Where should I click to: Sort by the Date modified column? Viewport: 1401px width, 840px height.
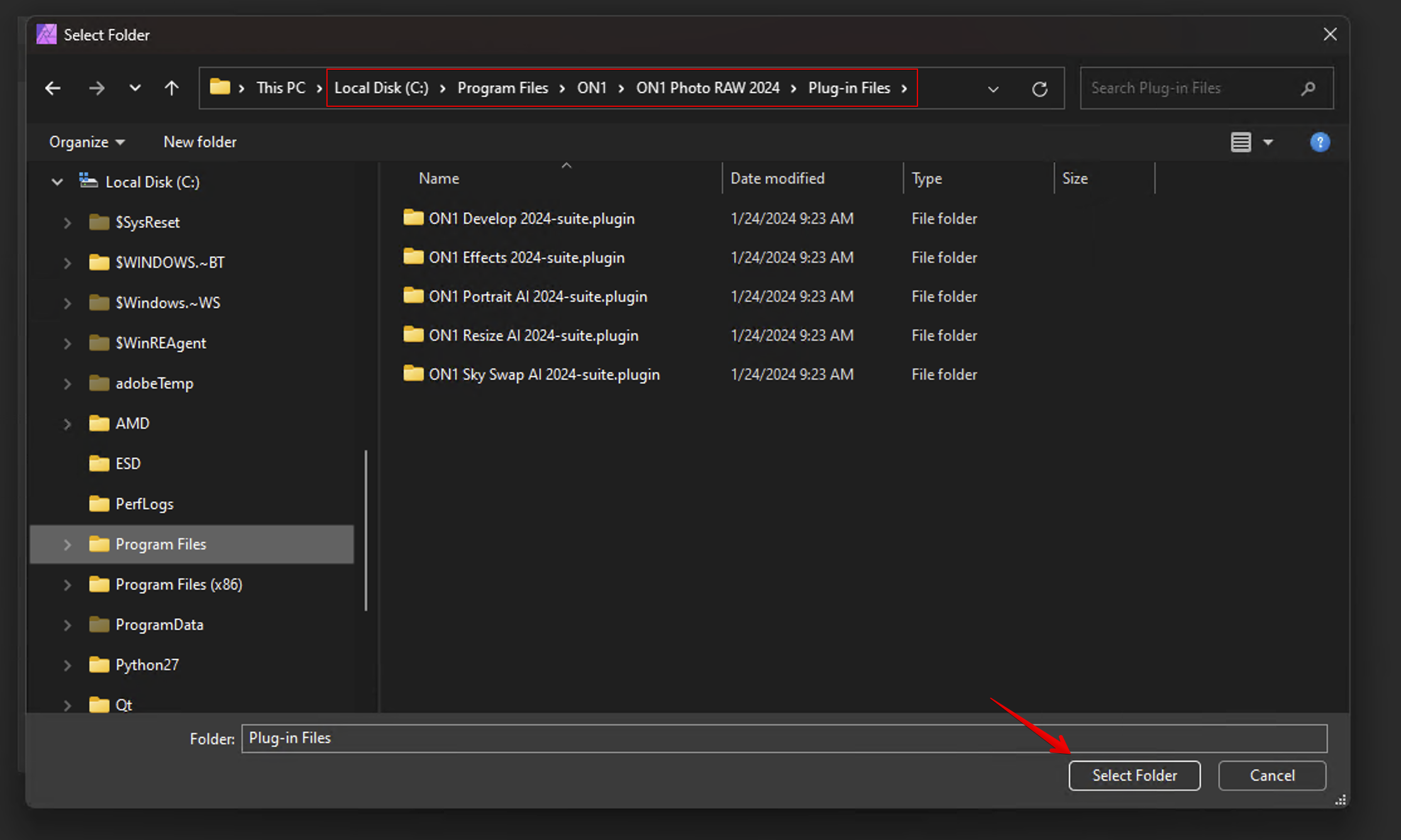(x=777, y=179)
